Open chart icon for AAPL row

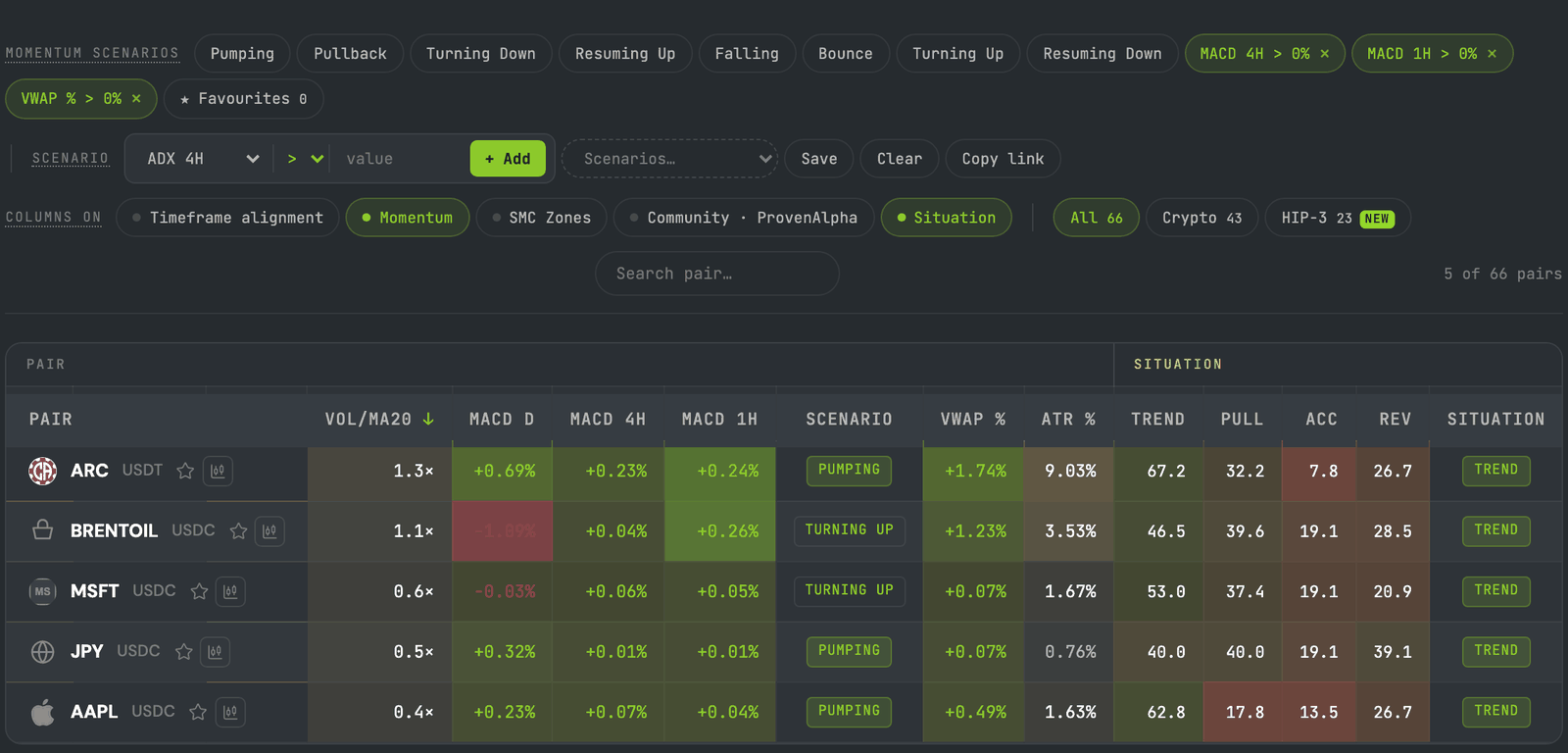230,713
